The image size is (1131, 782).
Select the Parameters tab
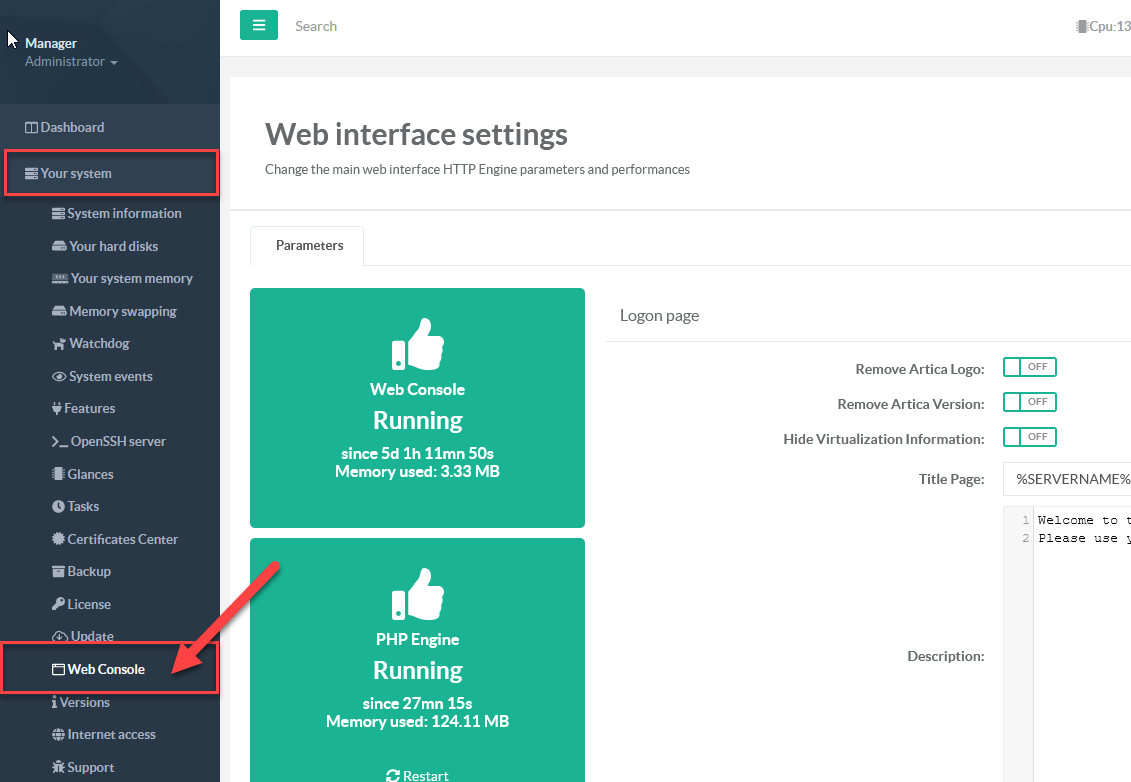click(x=309, y=246)
